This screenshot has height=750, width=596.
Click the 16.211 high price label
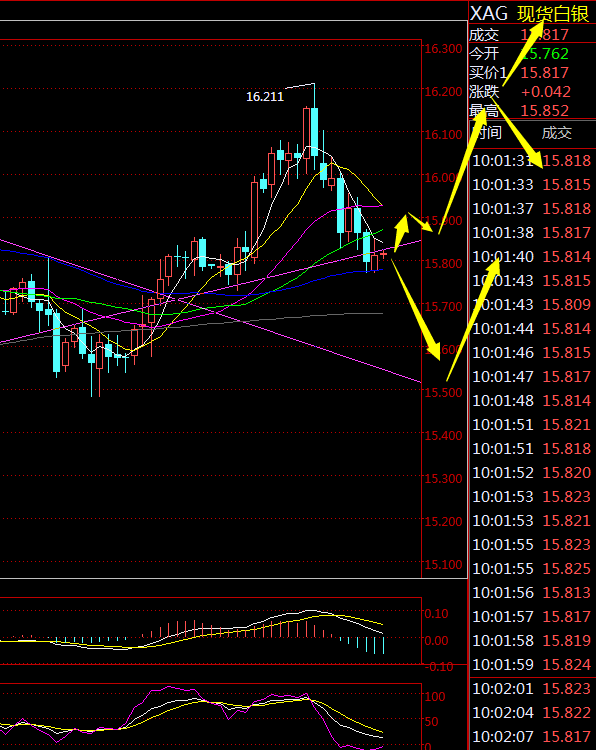[265, 97]
